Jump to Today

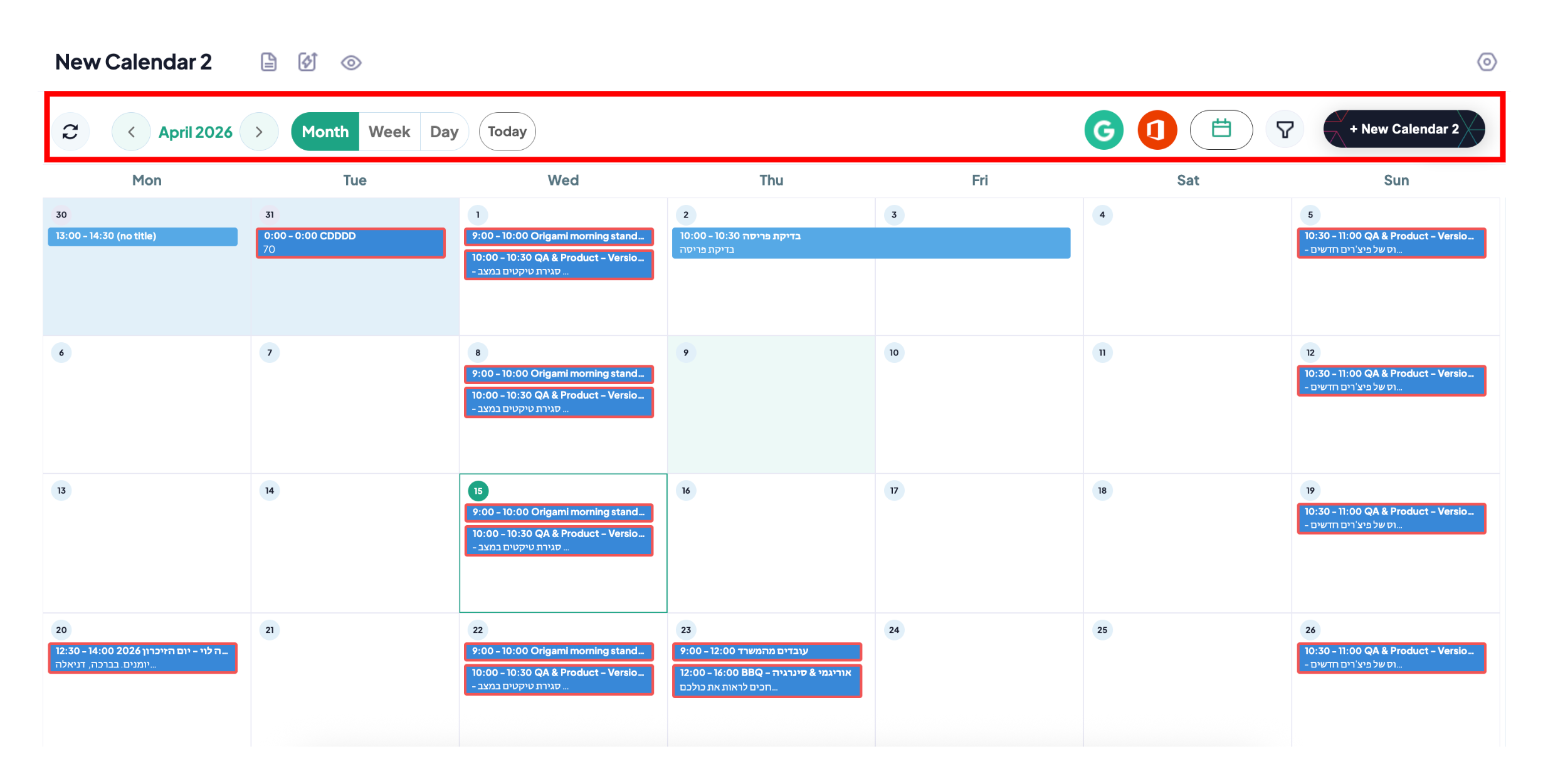(x=507, y=132)
